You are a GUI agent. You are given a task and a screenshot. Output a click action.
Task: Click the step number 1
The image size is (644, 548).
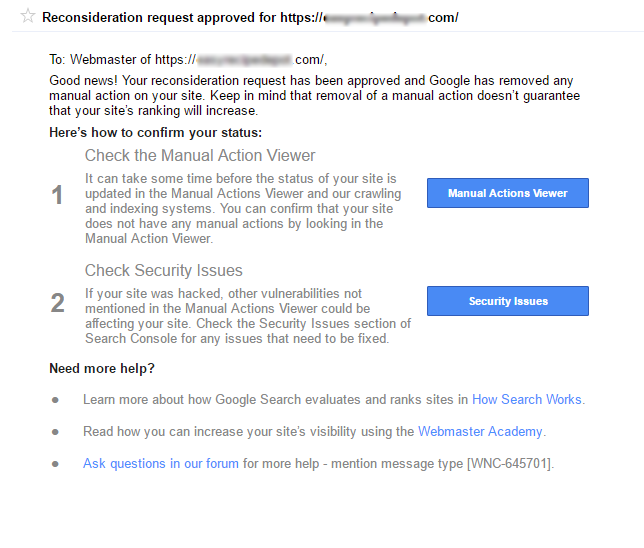pyautogui.click(x=57, y=195)
